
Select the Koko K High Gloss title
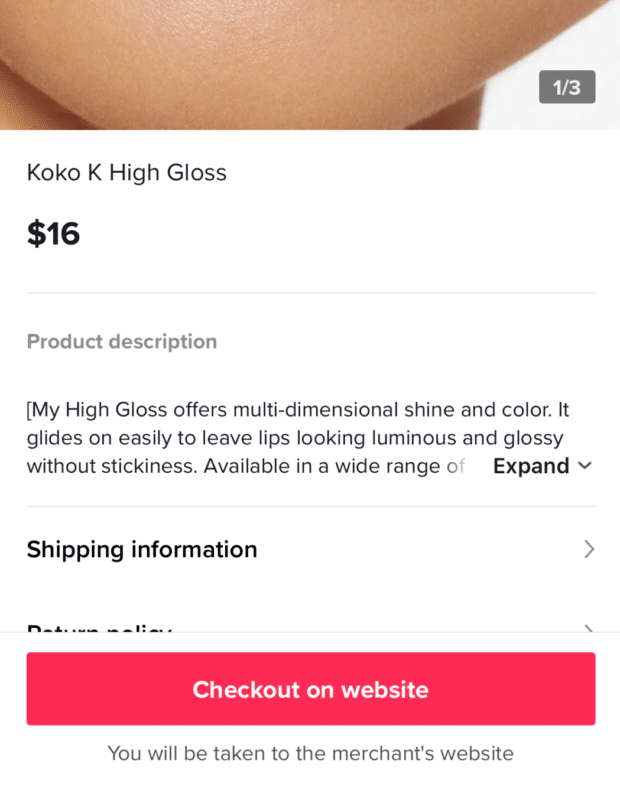point(127,173)
